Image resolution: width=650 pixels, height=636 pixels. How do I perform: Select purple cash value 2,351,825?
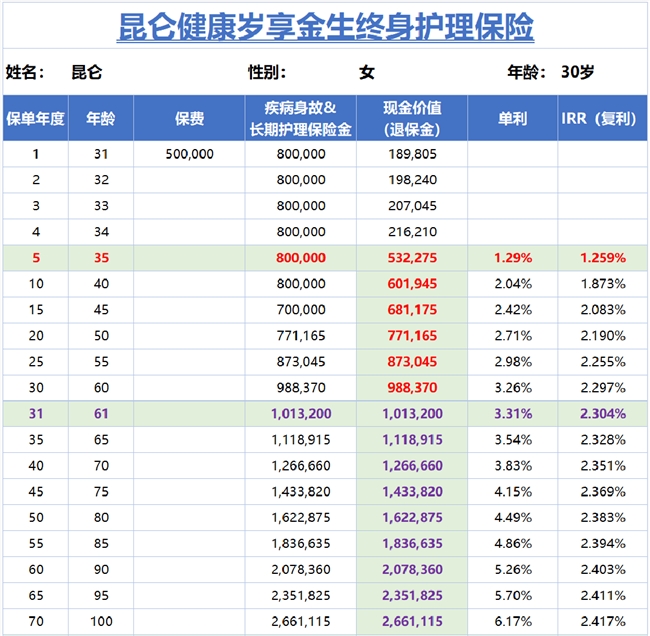412,596
